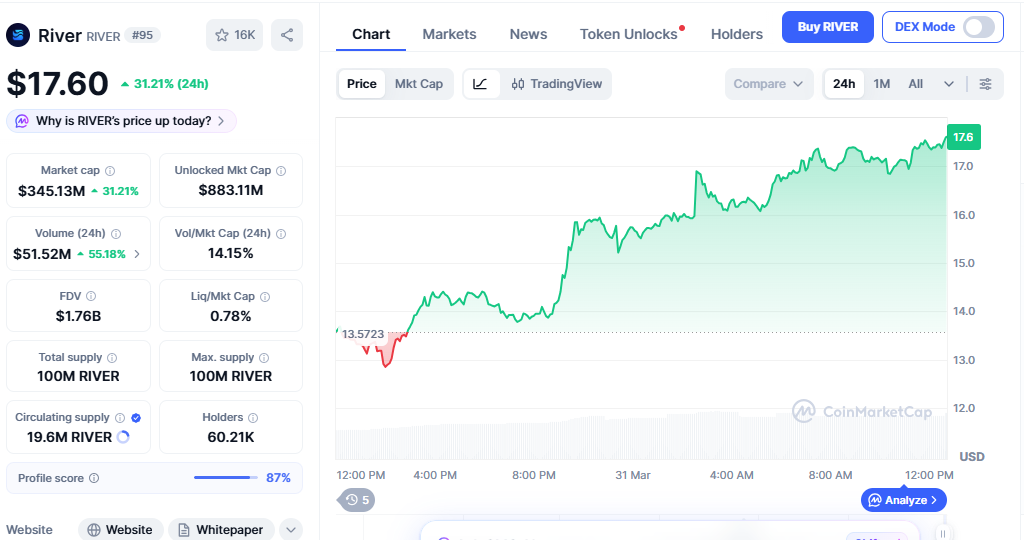Viewport: 1024px width, 540px height.
Task: Click Unlocked Mkt Cap info icon
Action: pos(281,171)
